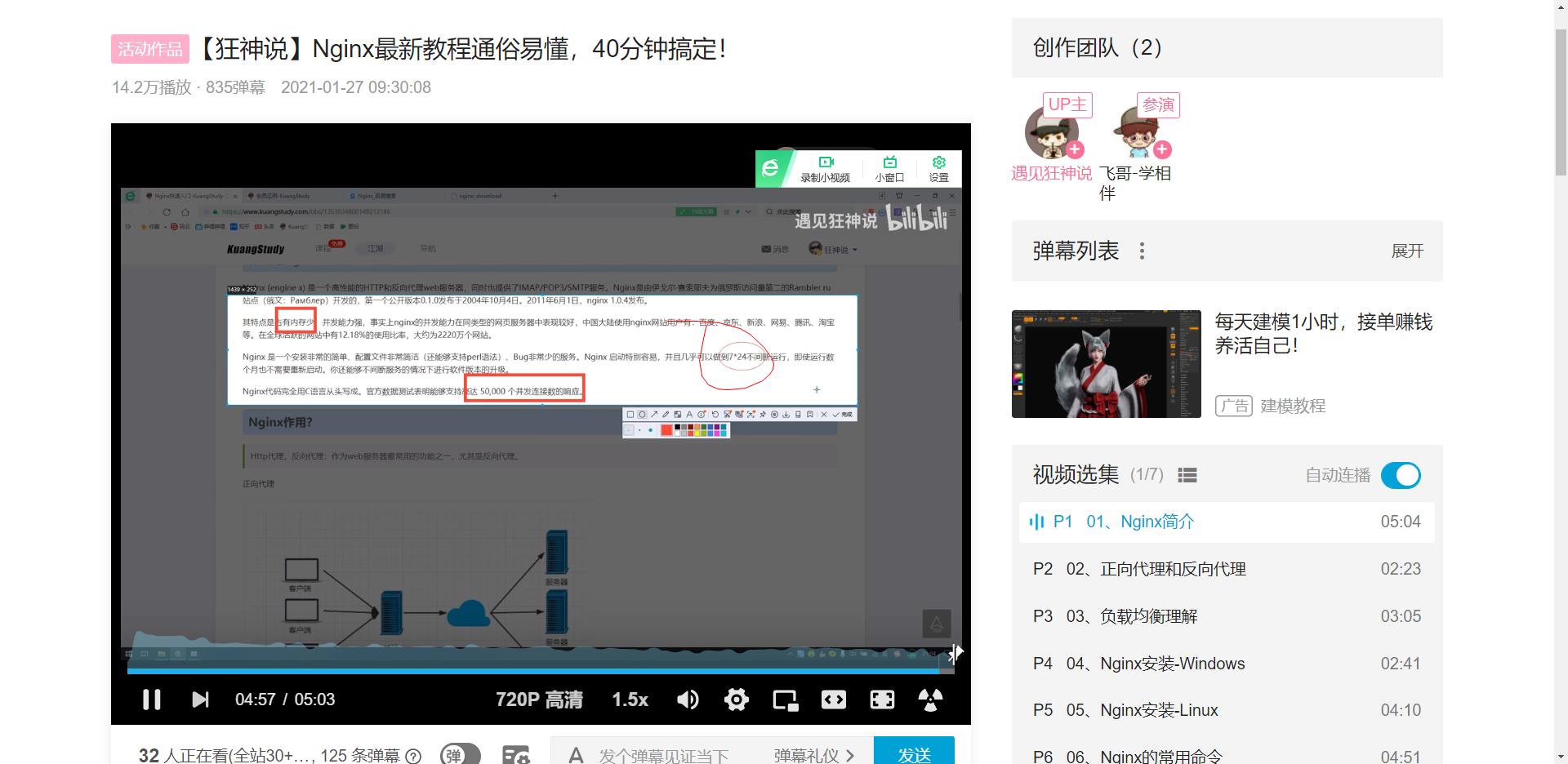Enable picture-in-picture mode
Screen dimensions: 1568x764
[785, 700]
